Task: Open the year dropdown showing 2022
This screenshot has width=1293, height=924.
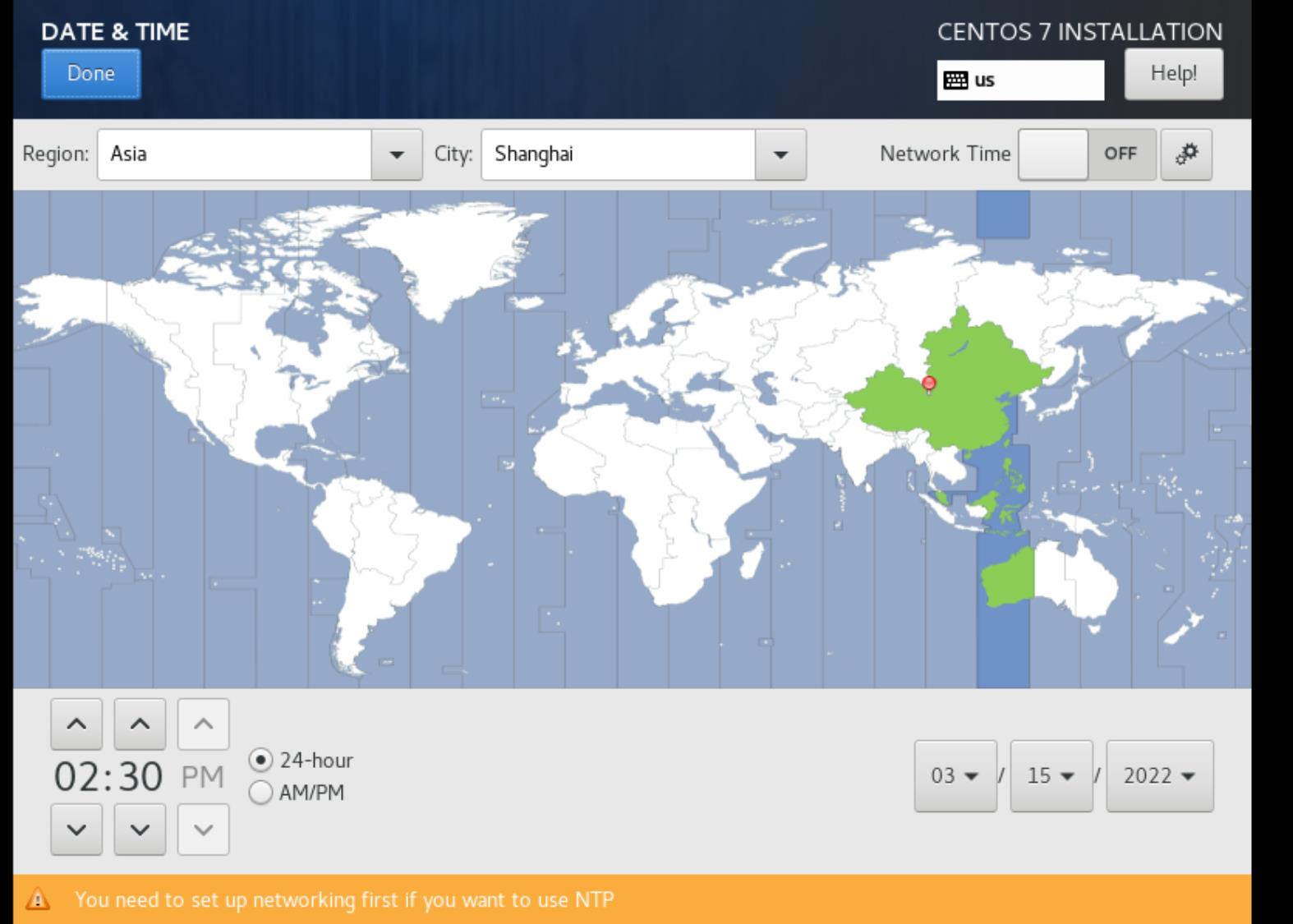Action: point(1159,776)
